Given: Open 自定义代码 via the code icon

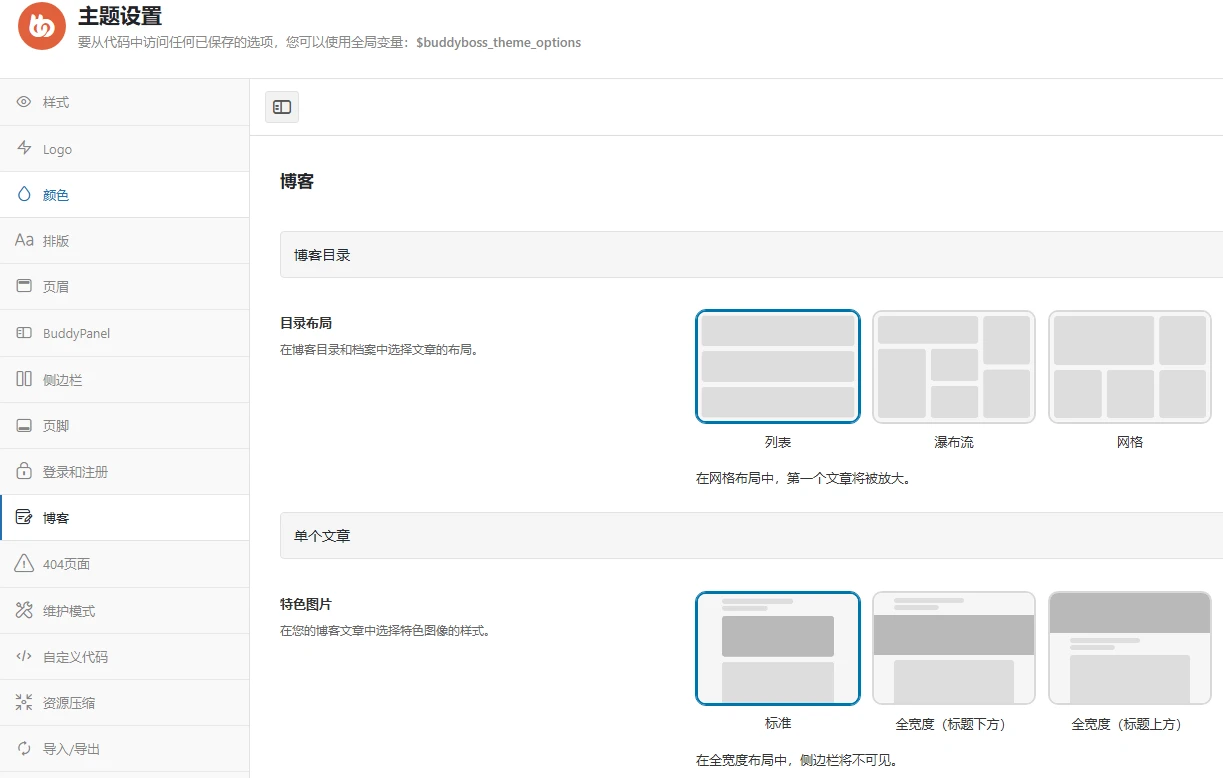Looking at the screenshot, I should [22, 656].
